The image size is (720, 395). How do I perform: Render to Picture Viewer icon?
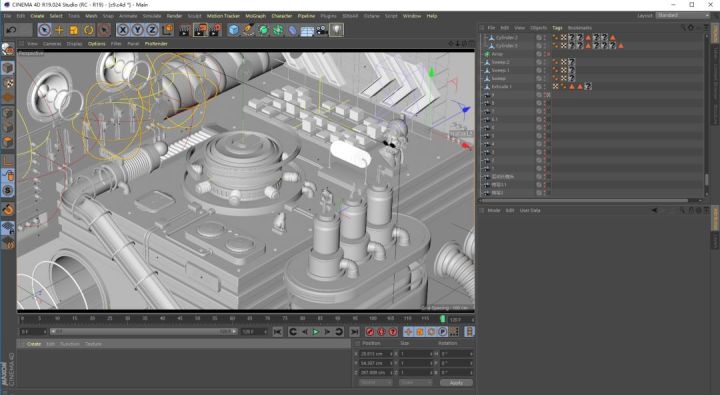[200, 30]
